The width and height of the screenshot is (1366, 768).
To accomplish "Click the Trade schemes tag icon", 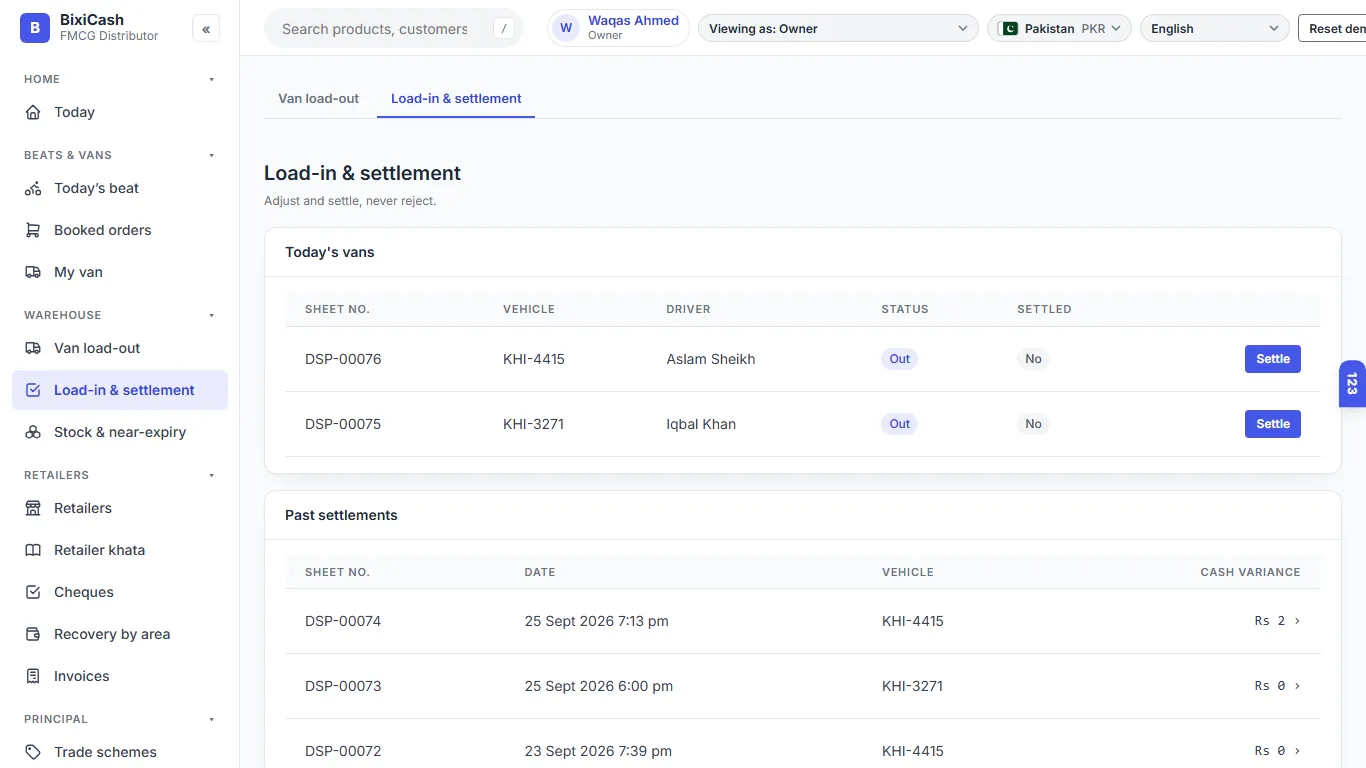I will coord(33,752).
